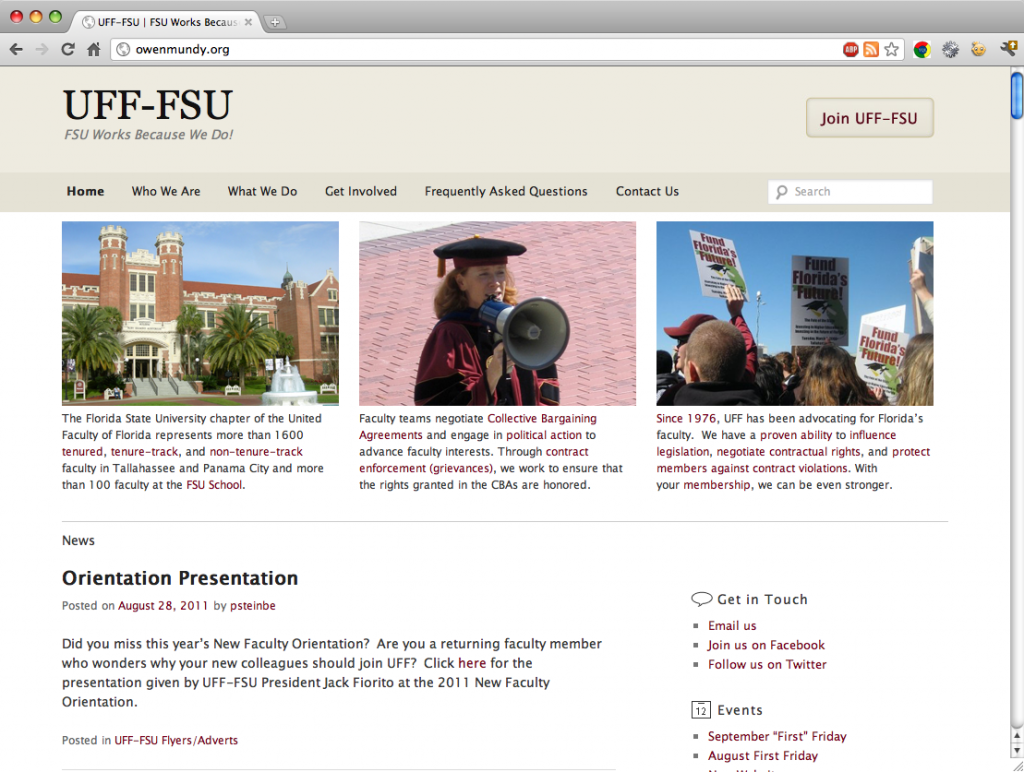The height and width of the screenshot is (772, 1024).
Task: Click the AdBlock Plus icon in address bar
Action: 850,50
